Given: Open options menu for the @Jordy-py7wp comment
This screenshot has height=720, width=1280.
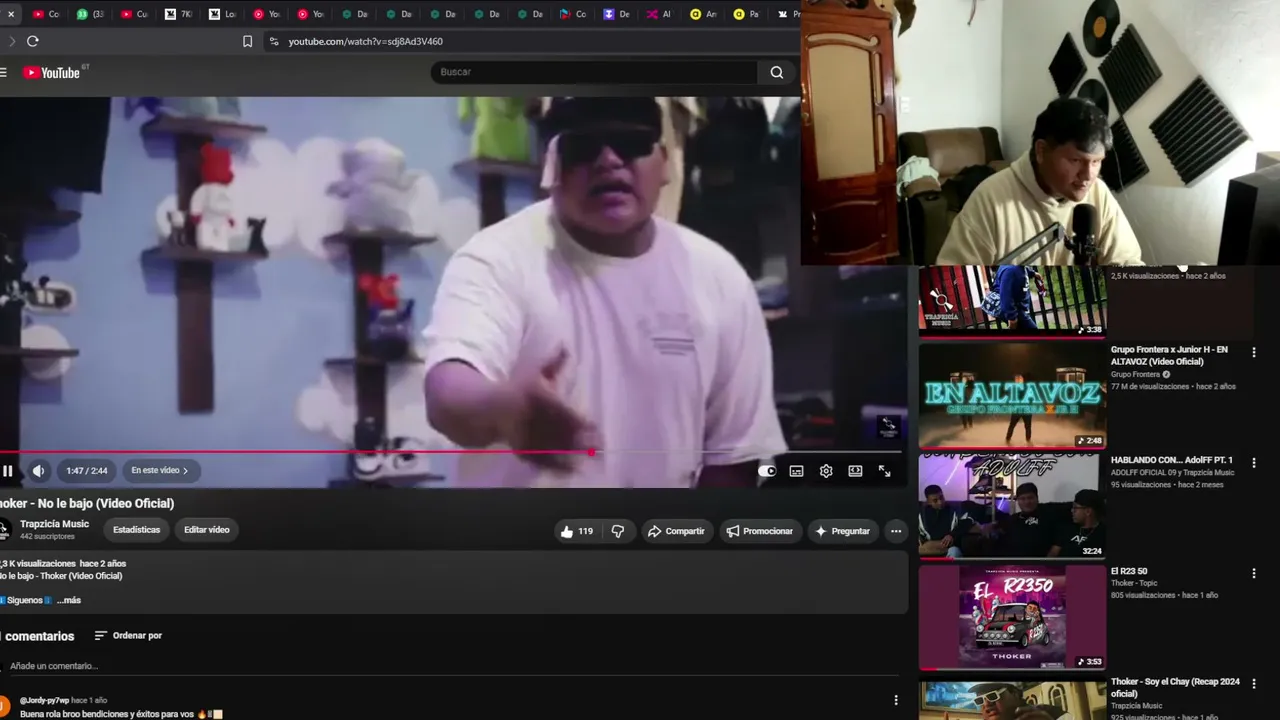Looking at the screenshot, I should pos(896,700).
